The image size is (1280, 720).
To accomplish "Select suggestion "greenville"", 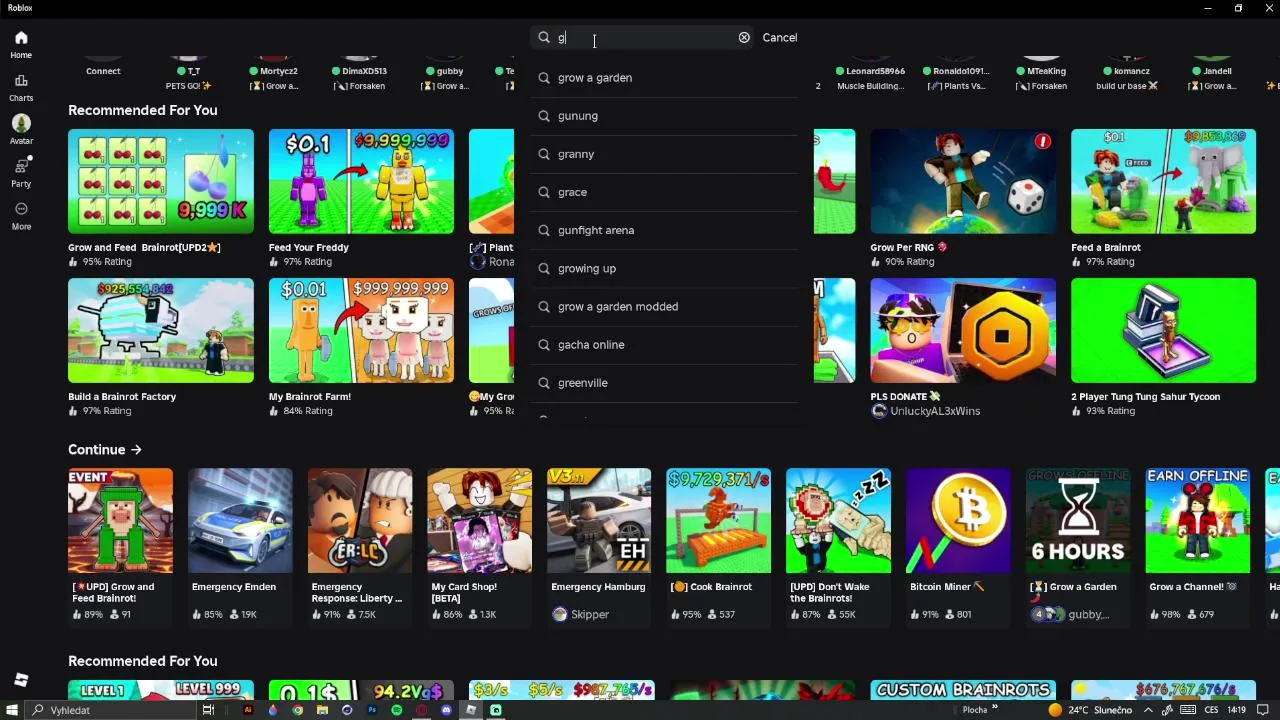I will coord(666,382).
